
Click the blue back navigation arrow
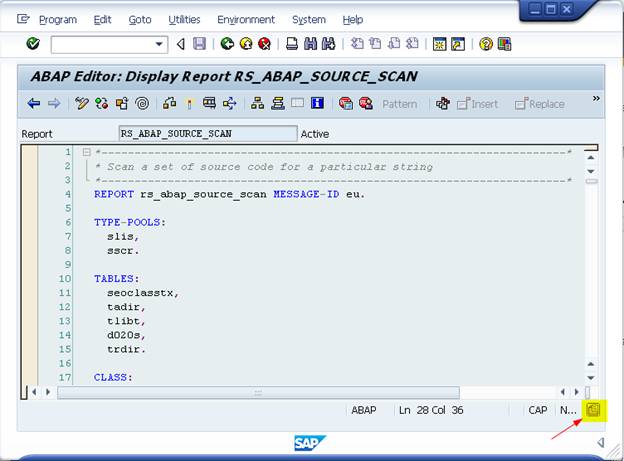click(34, 104)
